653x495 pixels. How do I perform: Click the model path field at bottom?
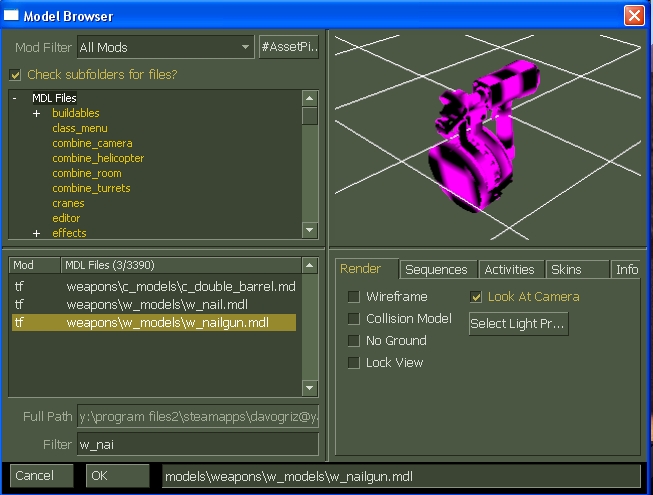pos(401,476)
